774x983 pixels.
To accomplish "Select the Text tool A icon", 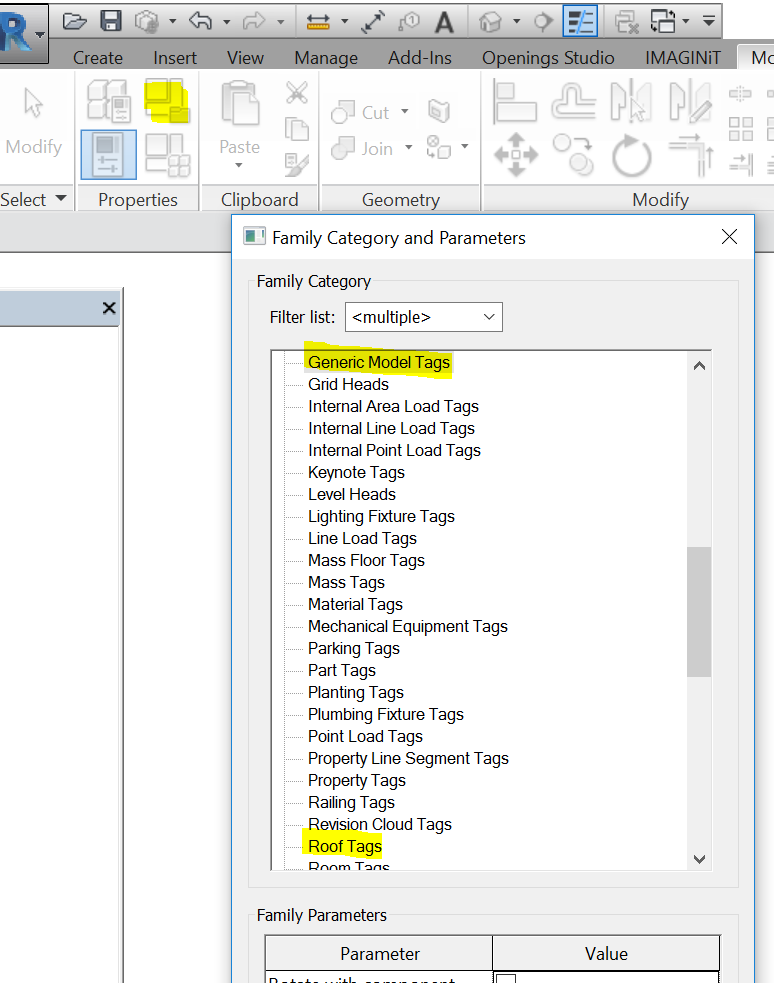I will coord(444,22).
